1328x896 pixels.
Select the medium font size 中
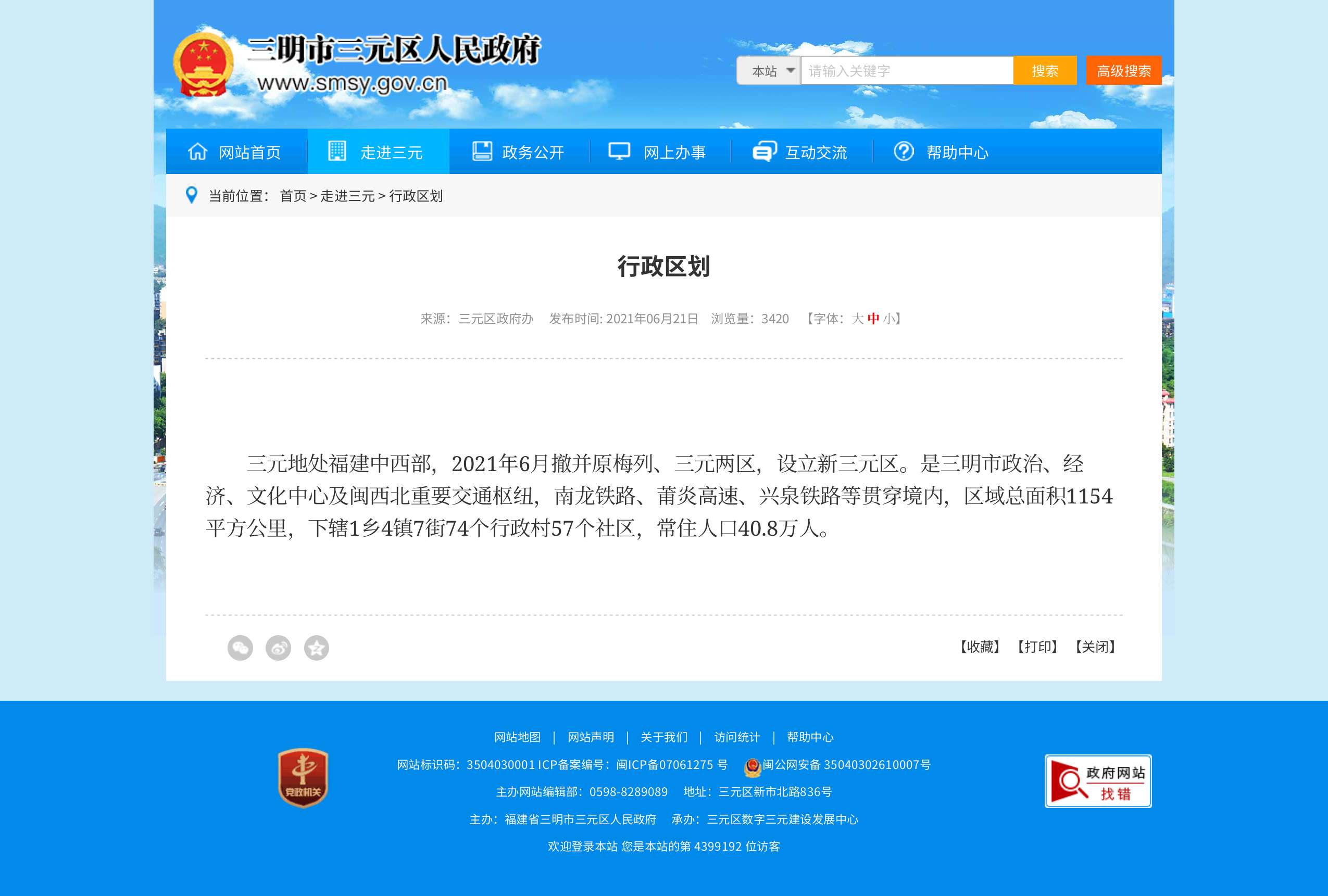coord(873,319)
